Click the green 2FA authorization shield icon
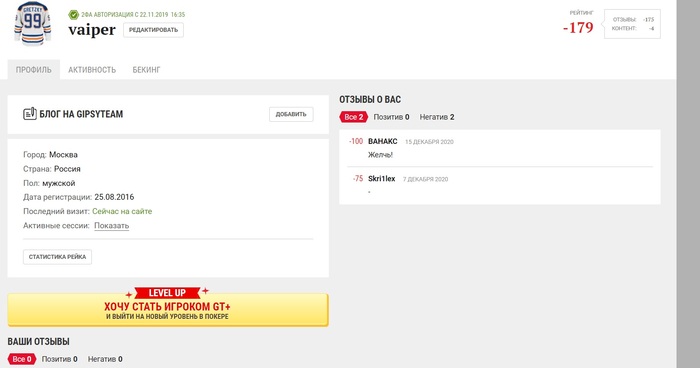700x368 pixels. (x=73, y=15)
